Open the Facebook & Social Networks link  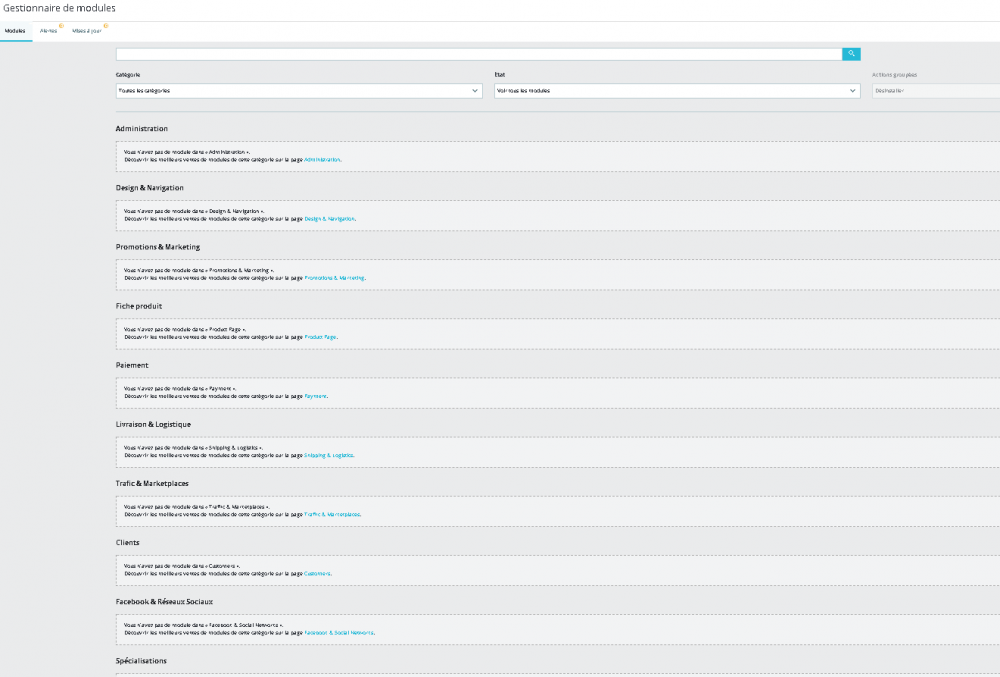[x=339, y=632]
